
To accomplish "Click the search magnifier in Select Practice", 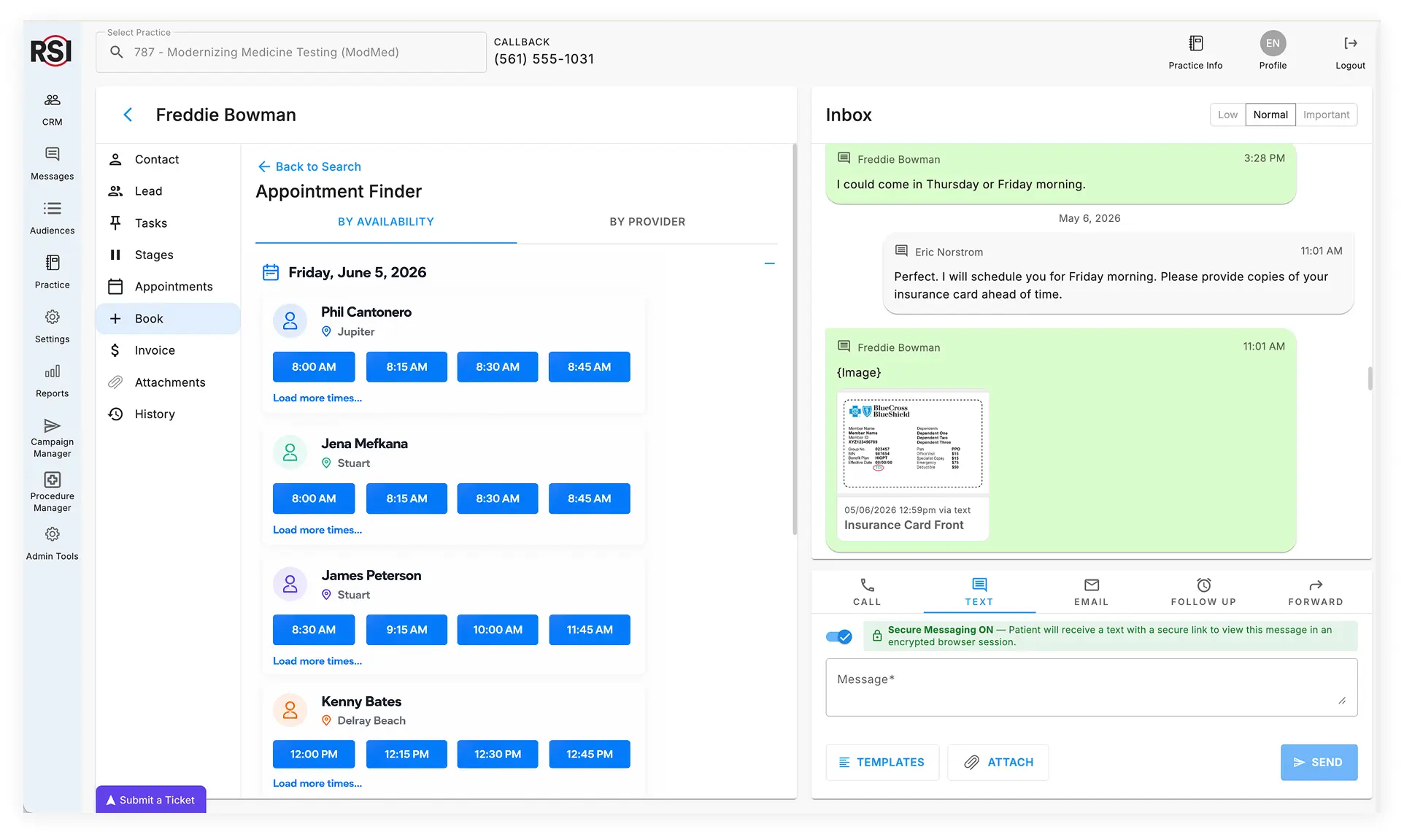I will coord(116,52).
